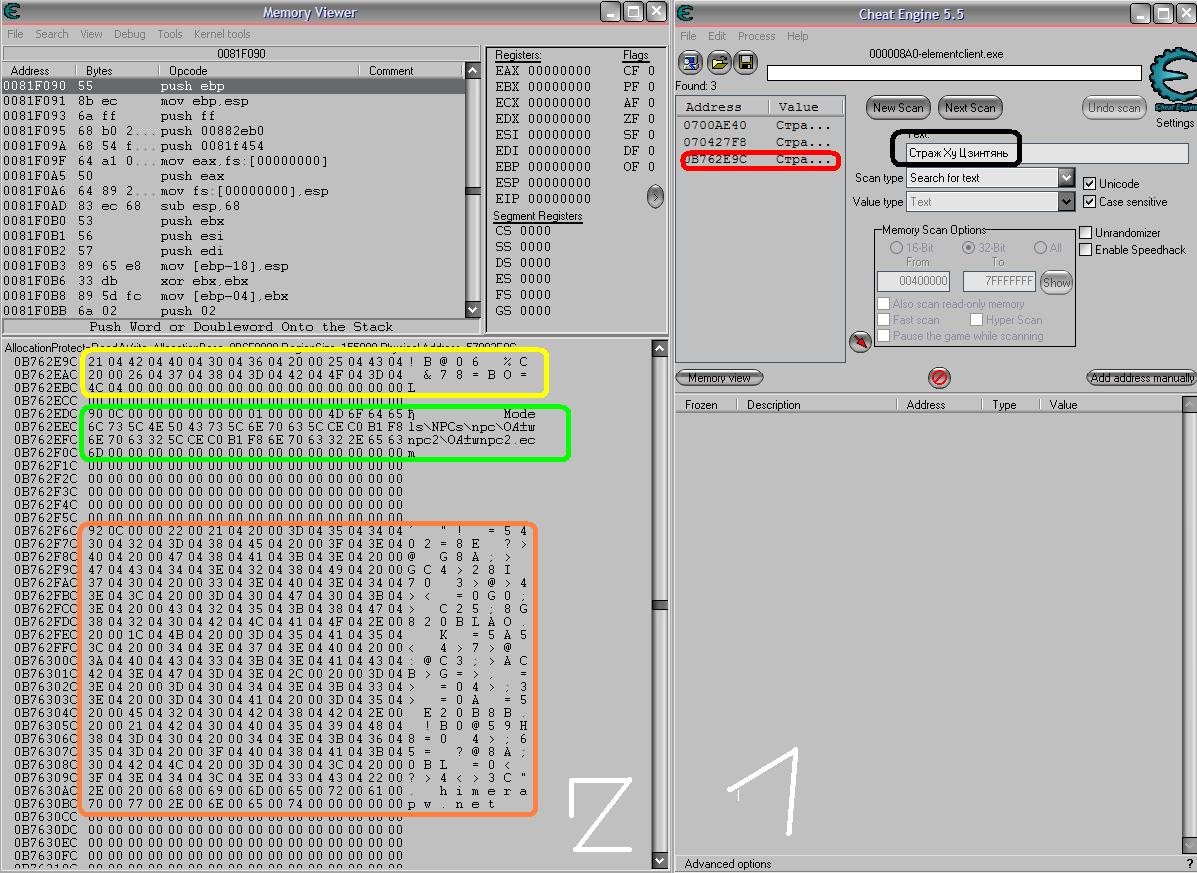Select found address 070427F8
The width and height of the screenshot is (1197, 873).
[759, 142]
